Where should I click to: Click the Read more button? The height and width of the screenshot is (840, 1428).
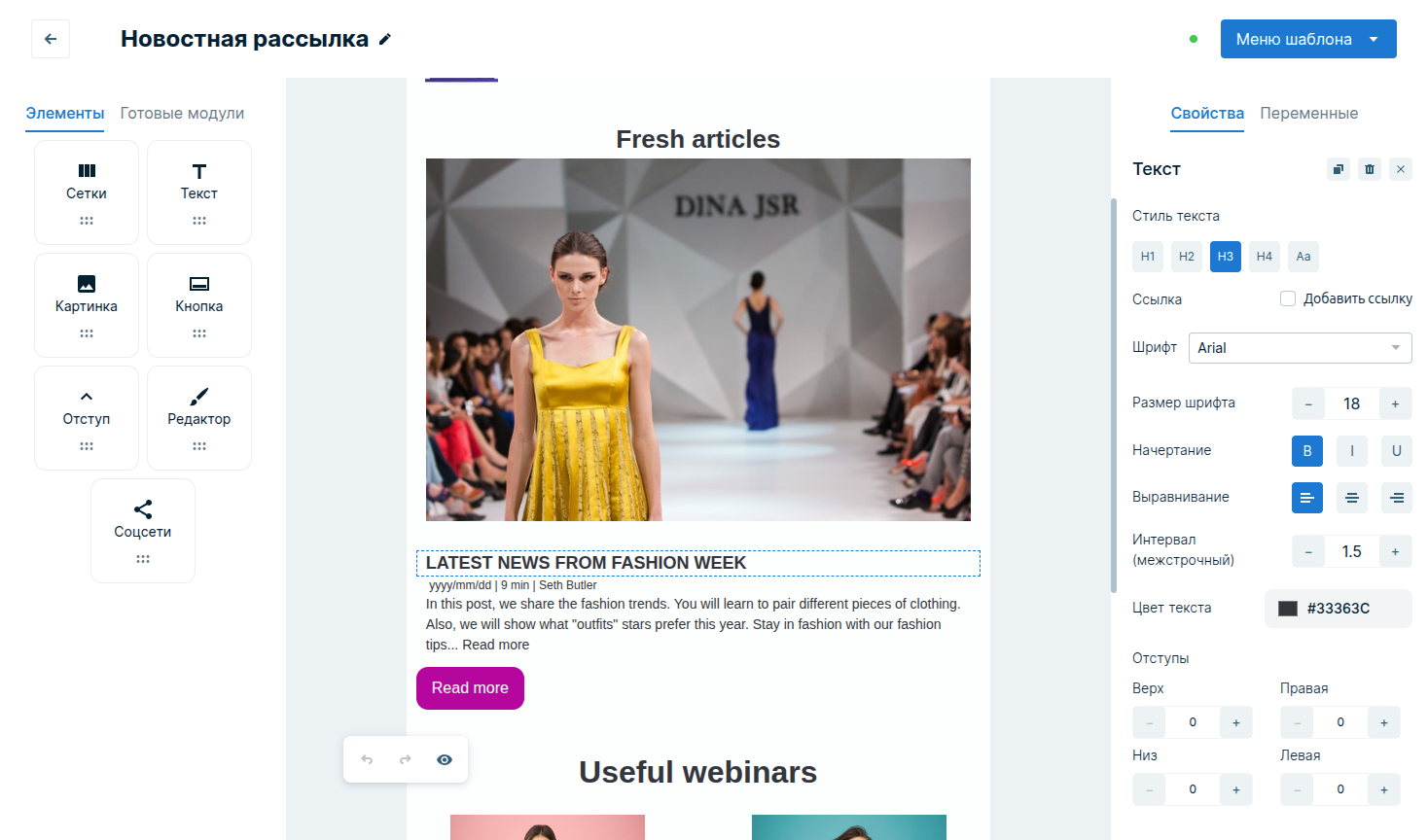pyautogui.click(x=470, y=688)
